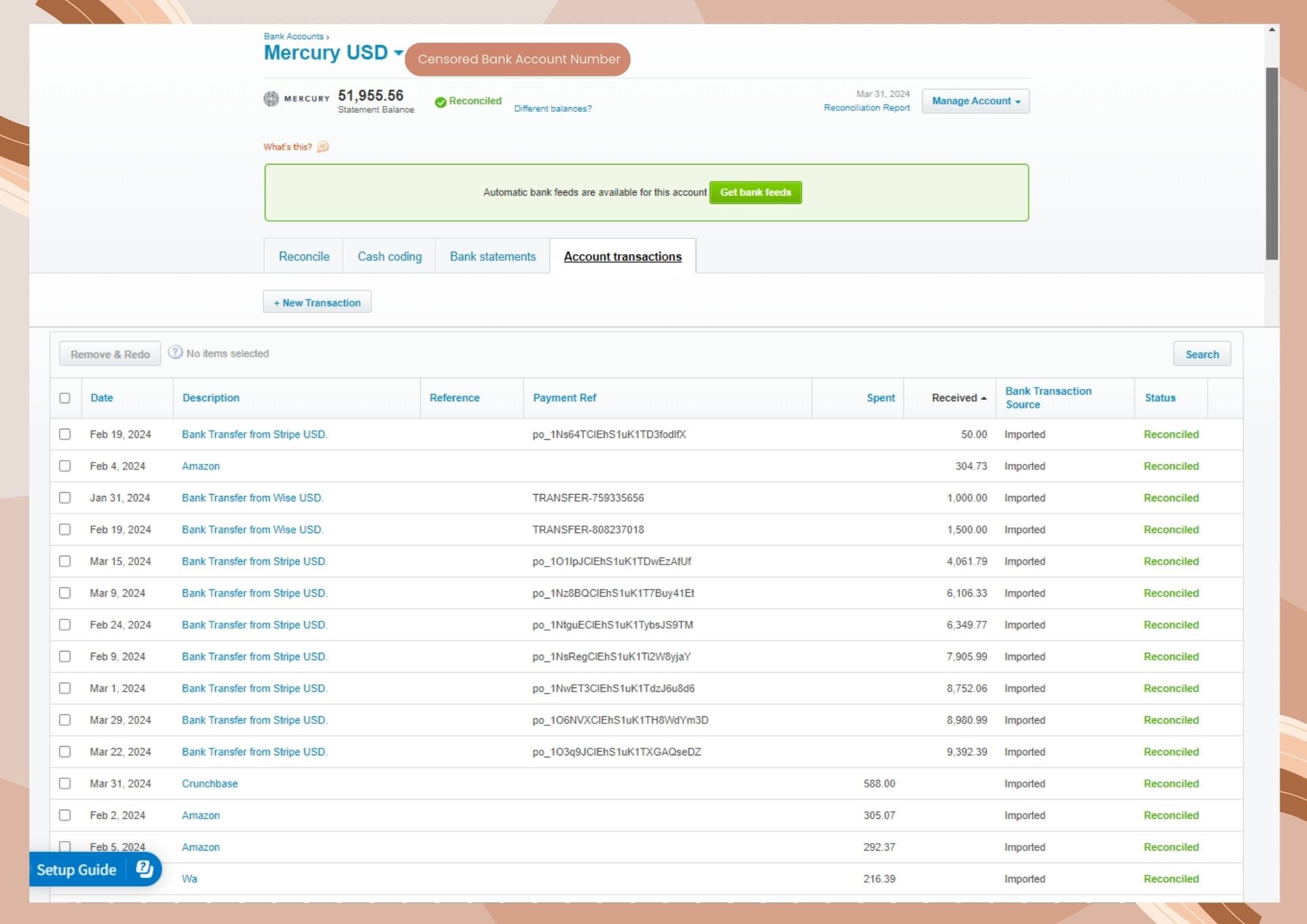Select the Feb 4 Amazon 304.73 row checkbox

click(65, 466)
